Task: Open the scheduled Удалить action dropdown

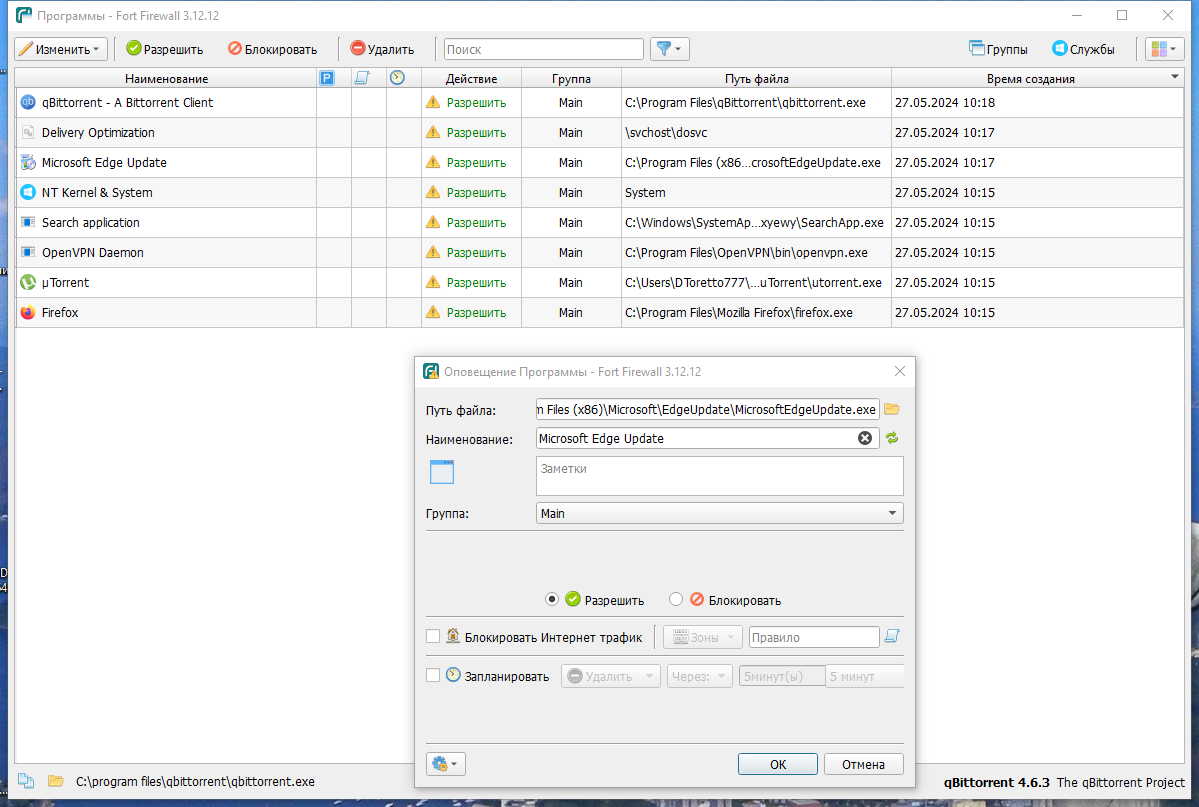Action: click(610, 676)
